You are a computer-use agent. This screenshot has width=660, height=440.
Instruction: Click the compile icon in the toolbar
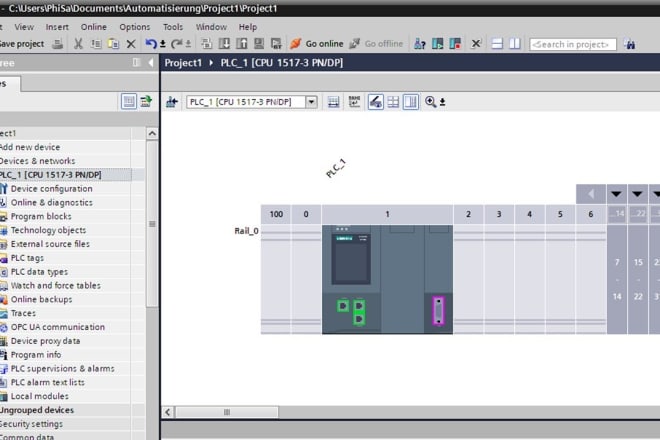pos(206,43)
